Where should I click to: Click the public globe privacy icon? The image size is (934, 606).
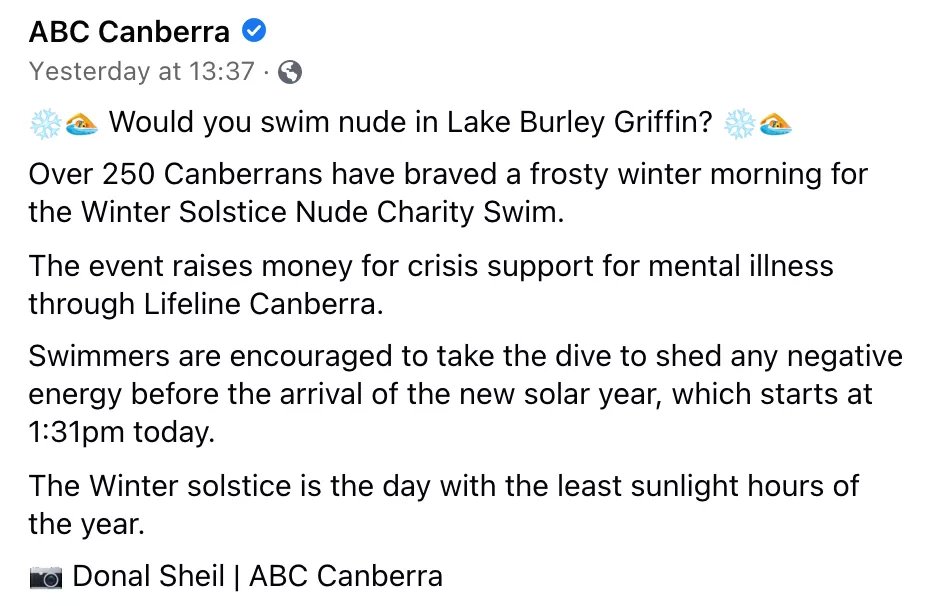(x=290, y=73)
